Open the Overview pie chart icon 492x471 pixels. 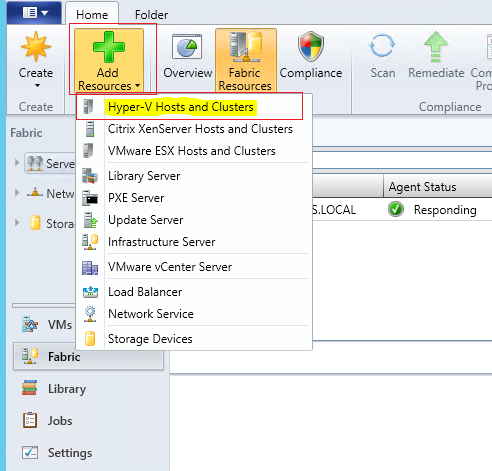pos(187,47)
